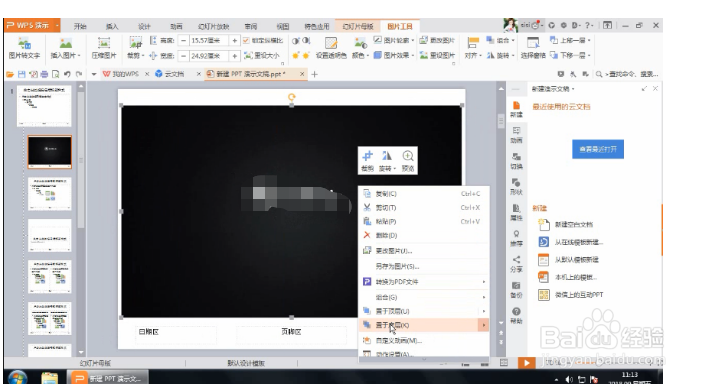
Task: Switch to the 插入 ribbon tab
Action: point(112,26)
